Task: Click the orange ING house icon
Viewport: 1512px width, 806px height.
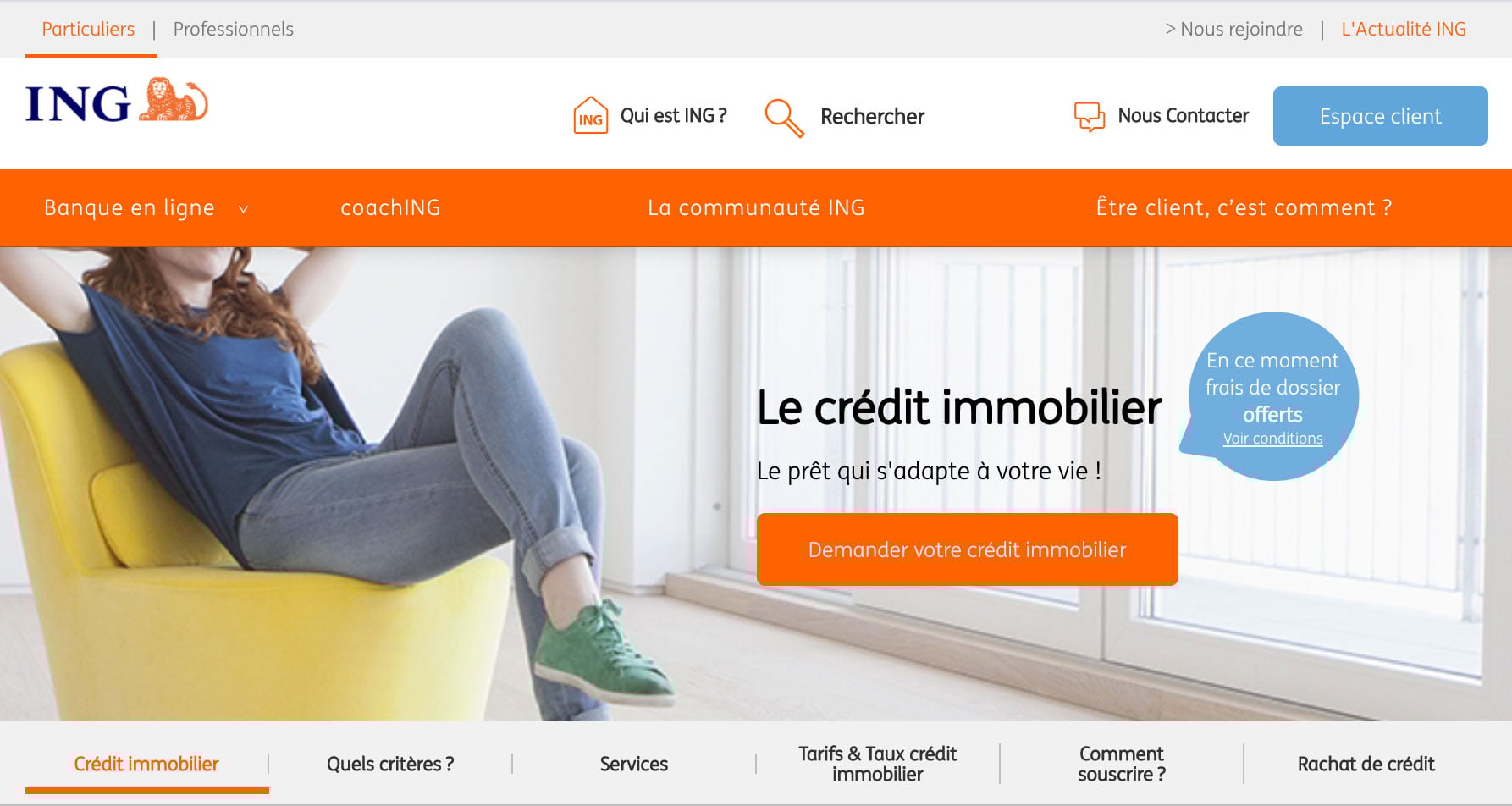Action: pyautogui.click(x=591, y=116)
